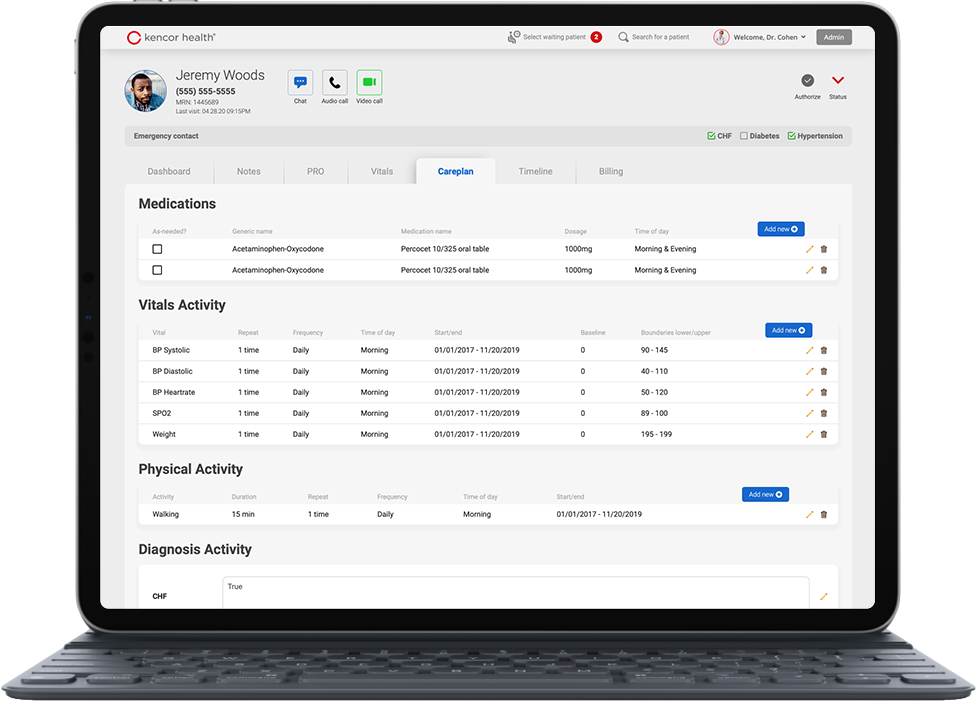
Task: Edit the BP Systolic vital row
Action: (x=809, y=350)
